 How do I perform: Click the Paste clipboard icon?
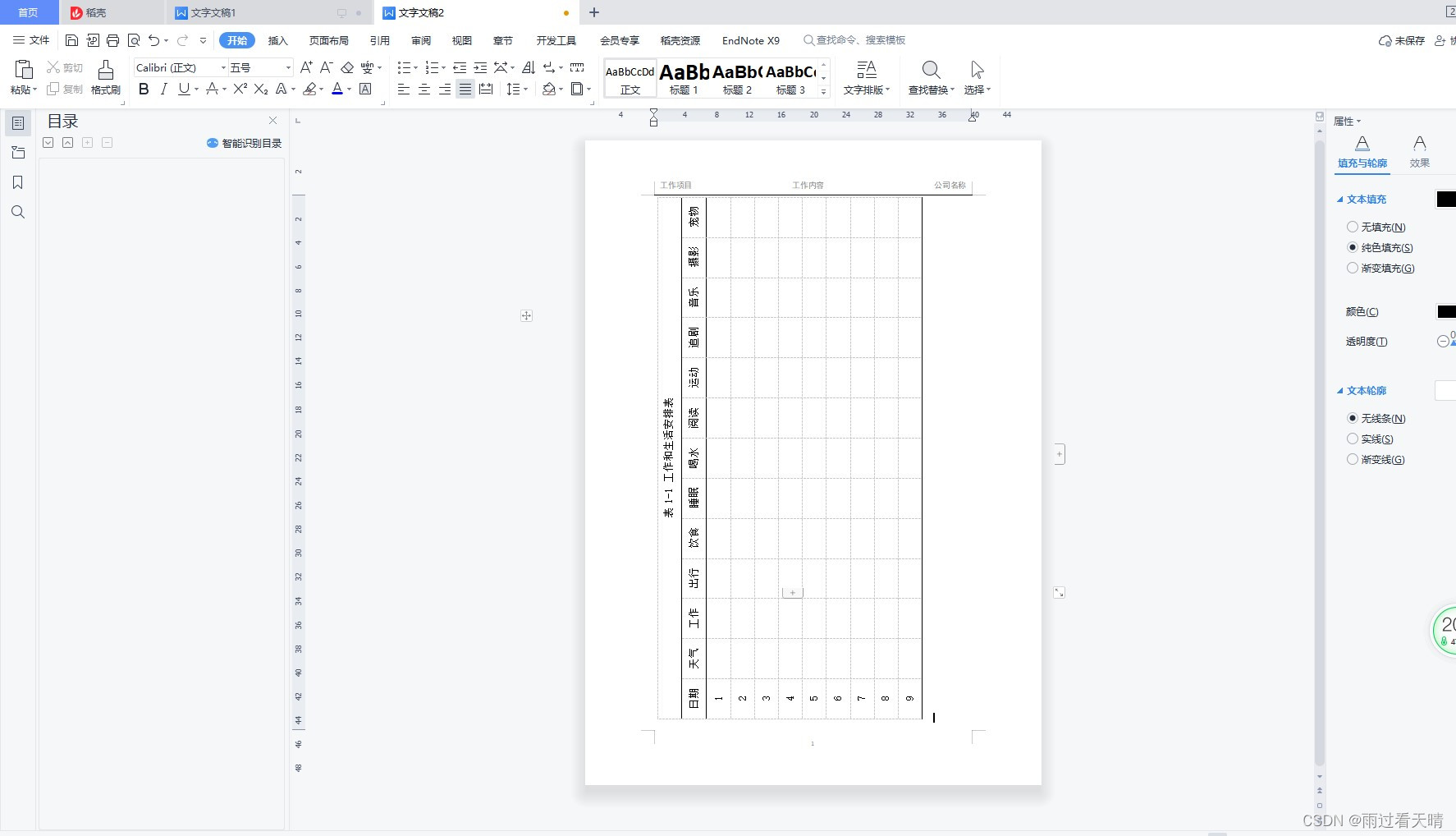pyautogui.click(x=23, y=70)
